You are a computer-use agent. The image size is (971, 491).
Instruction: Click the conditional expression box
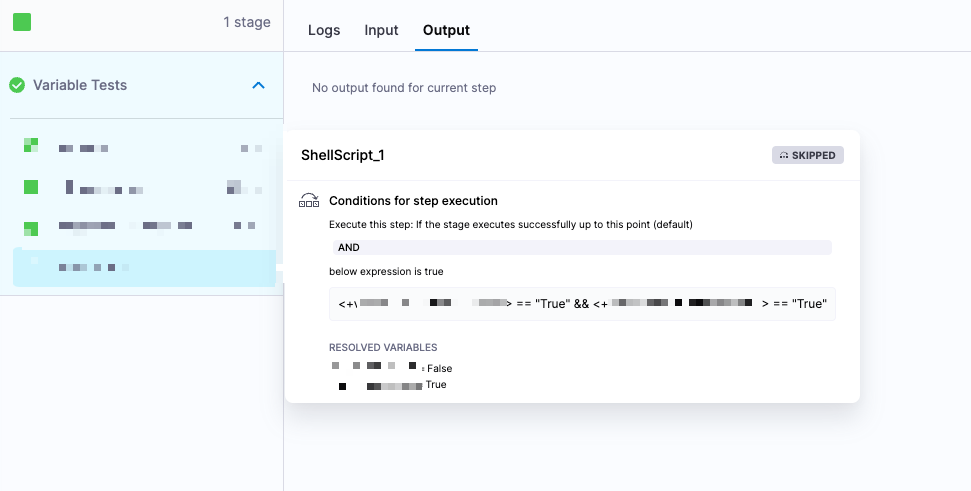click(x=582, y=304)
